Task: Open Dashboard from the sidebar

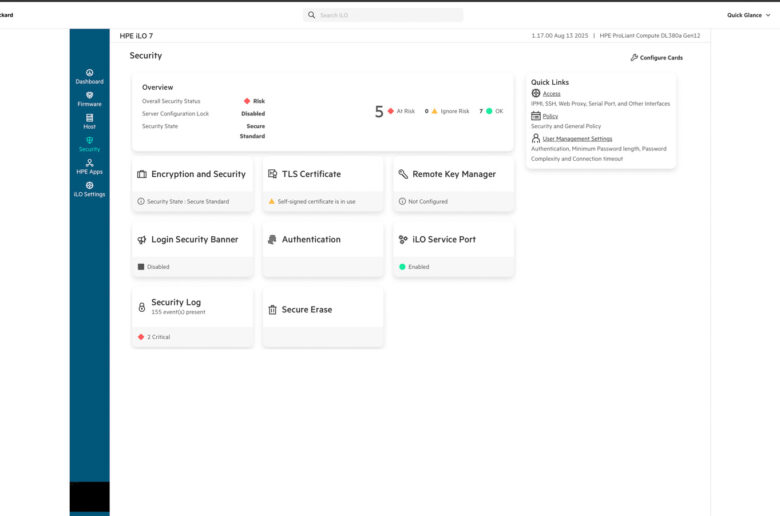Action: 89,76
